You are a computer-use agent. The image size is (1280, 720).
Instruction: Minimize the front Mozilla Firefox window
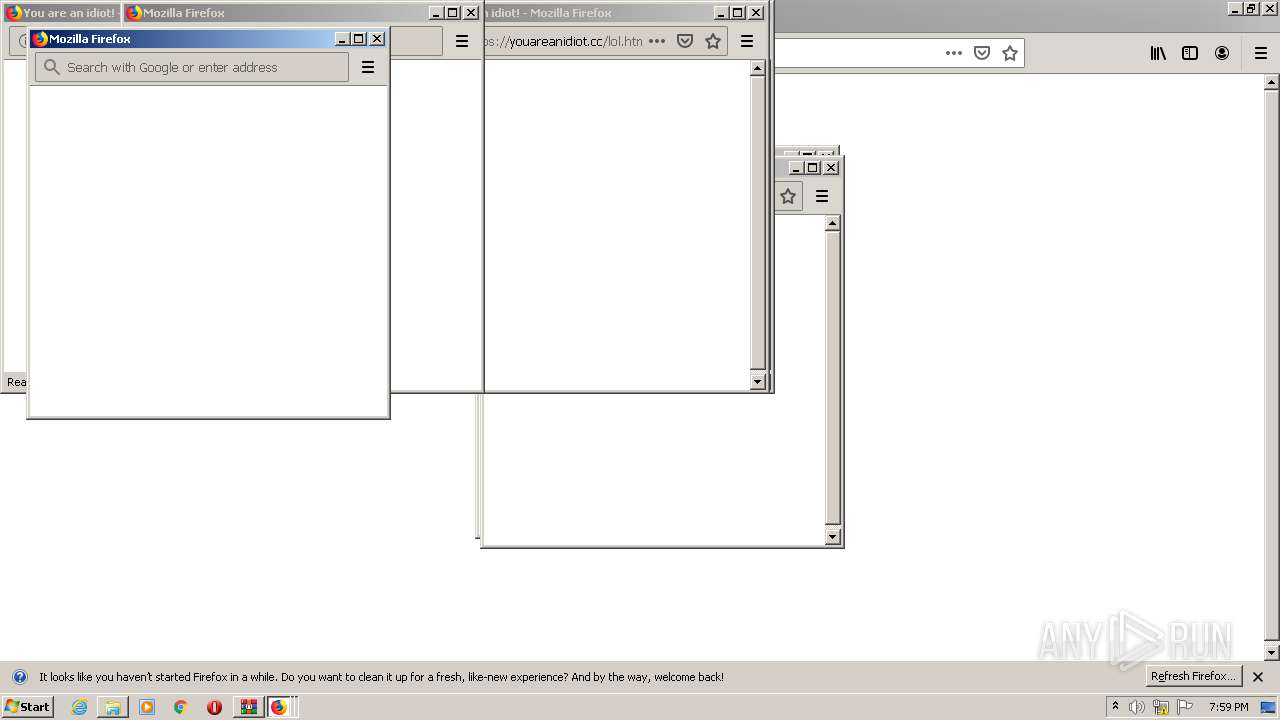(342, 39)
